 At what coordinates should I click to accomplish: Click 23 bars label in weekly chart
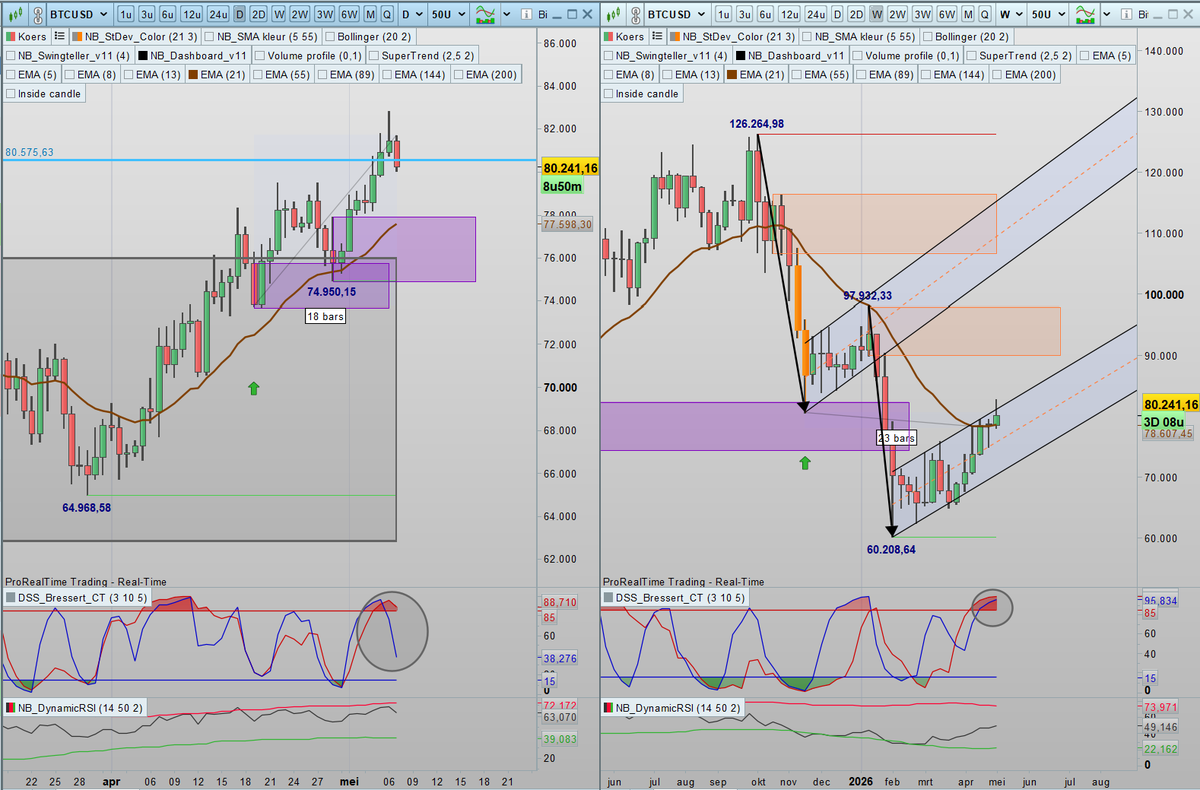click(x=896, y=438)
